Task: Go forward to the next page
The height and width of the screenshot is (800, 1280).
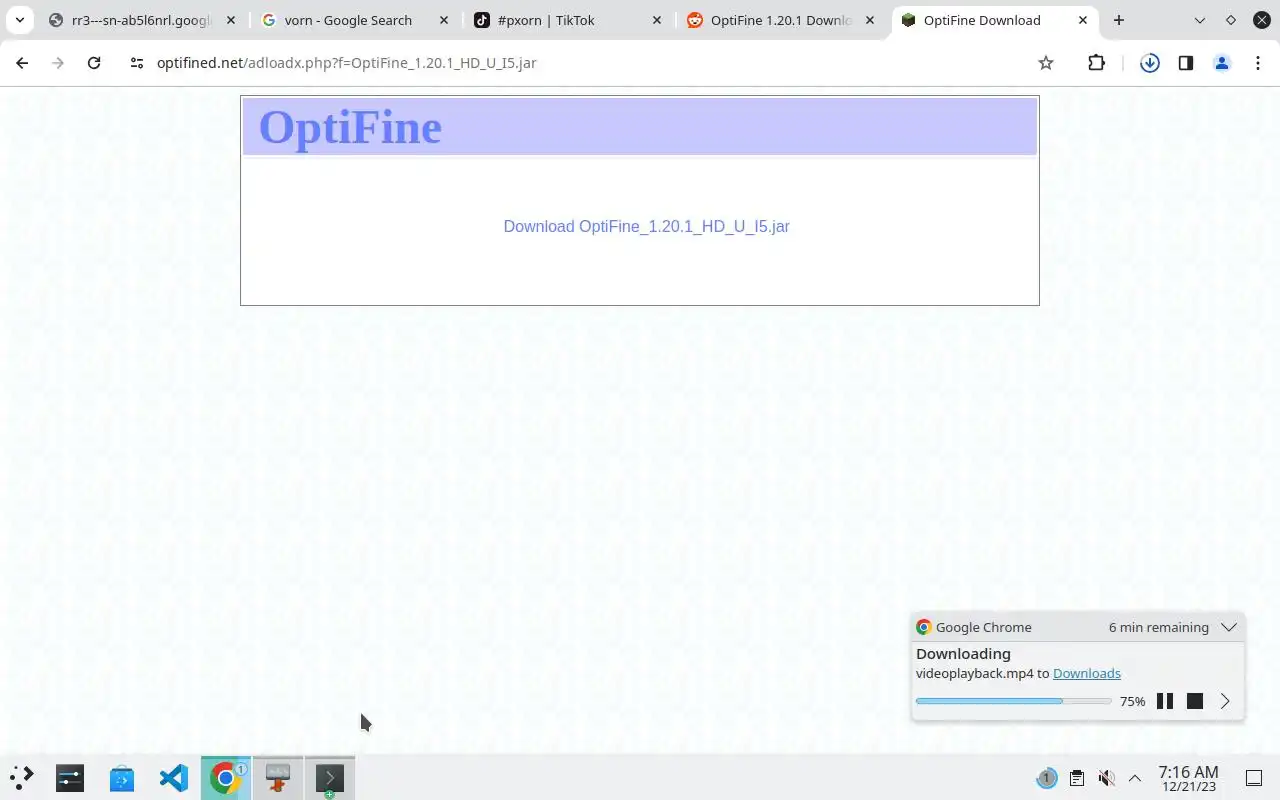Action: pyautogui.click(x=58, y=63)
